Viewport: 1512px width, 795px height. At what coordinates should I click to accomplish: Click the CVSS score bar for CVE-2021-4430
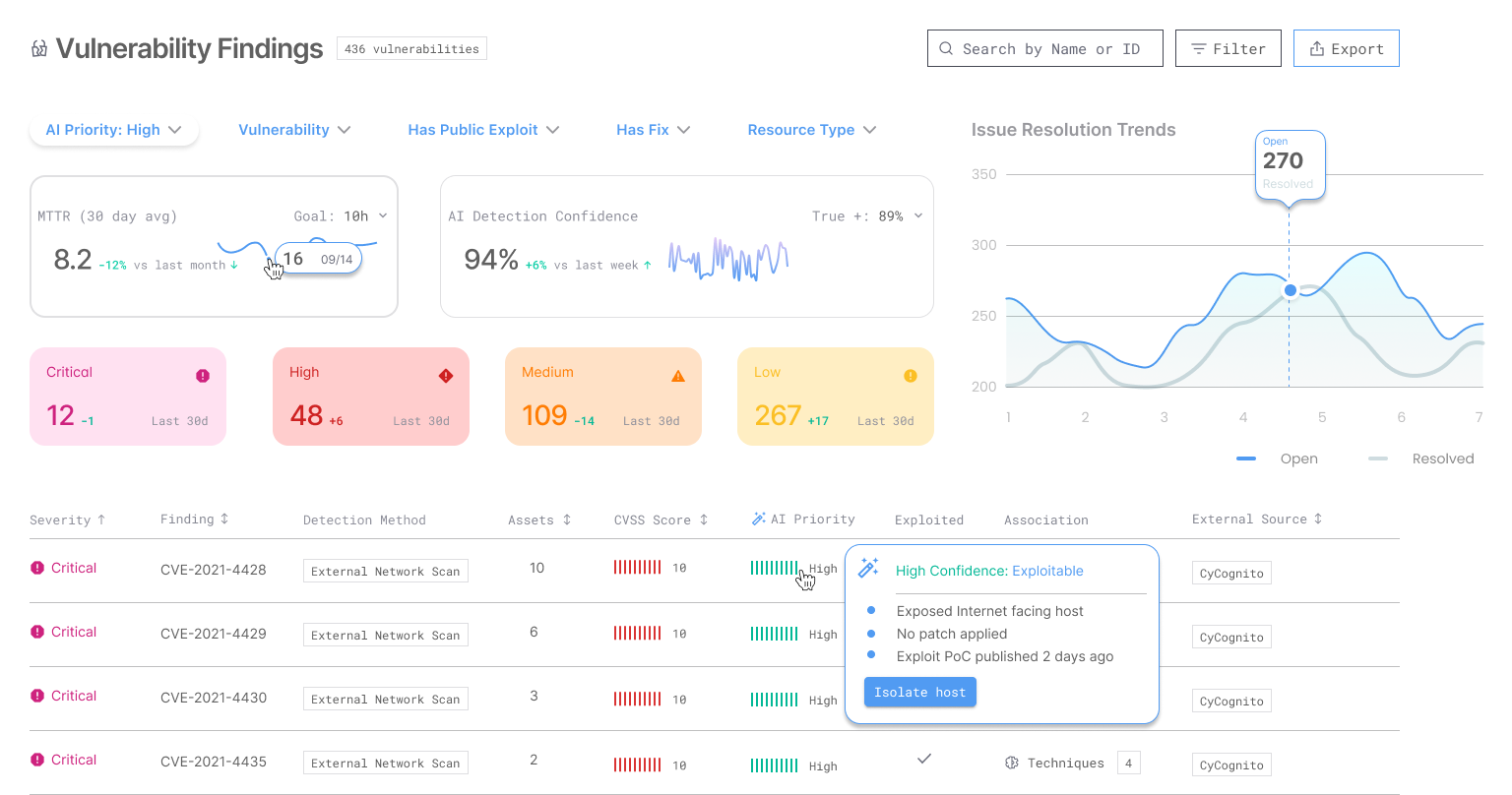[638, 700]
